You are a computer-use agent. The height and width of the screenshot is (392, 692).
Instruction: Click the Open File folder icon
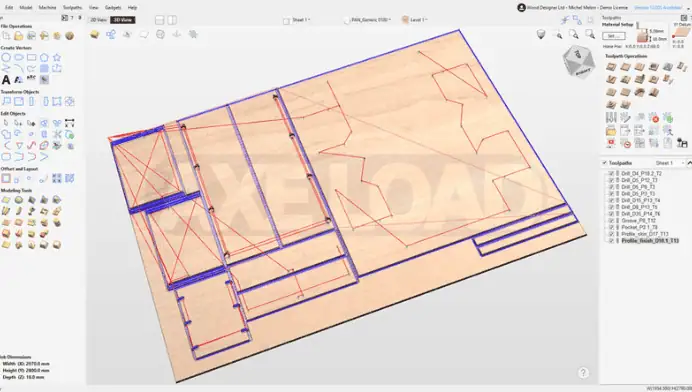[x=19, y=36]
